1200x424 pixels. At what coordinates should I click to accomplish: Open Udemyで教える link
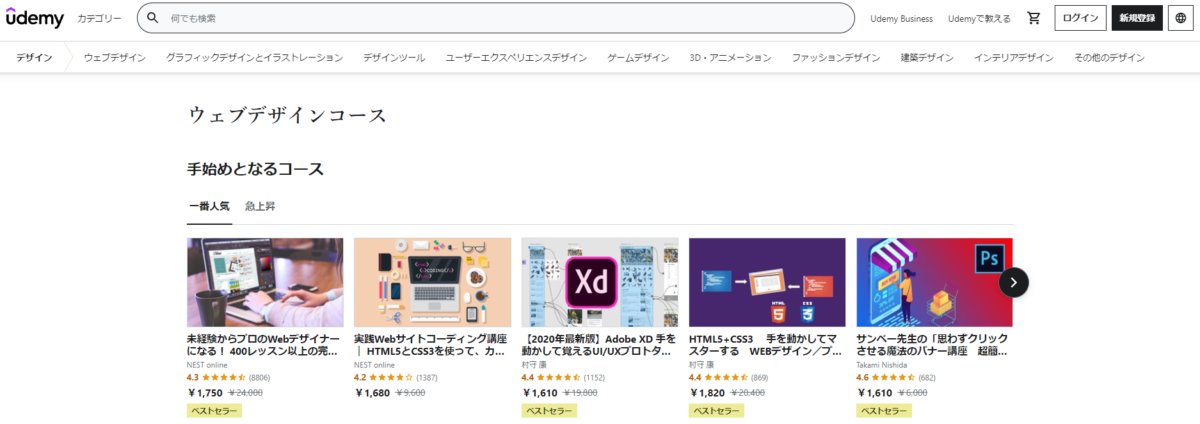coord(979,18)
